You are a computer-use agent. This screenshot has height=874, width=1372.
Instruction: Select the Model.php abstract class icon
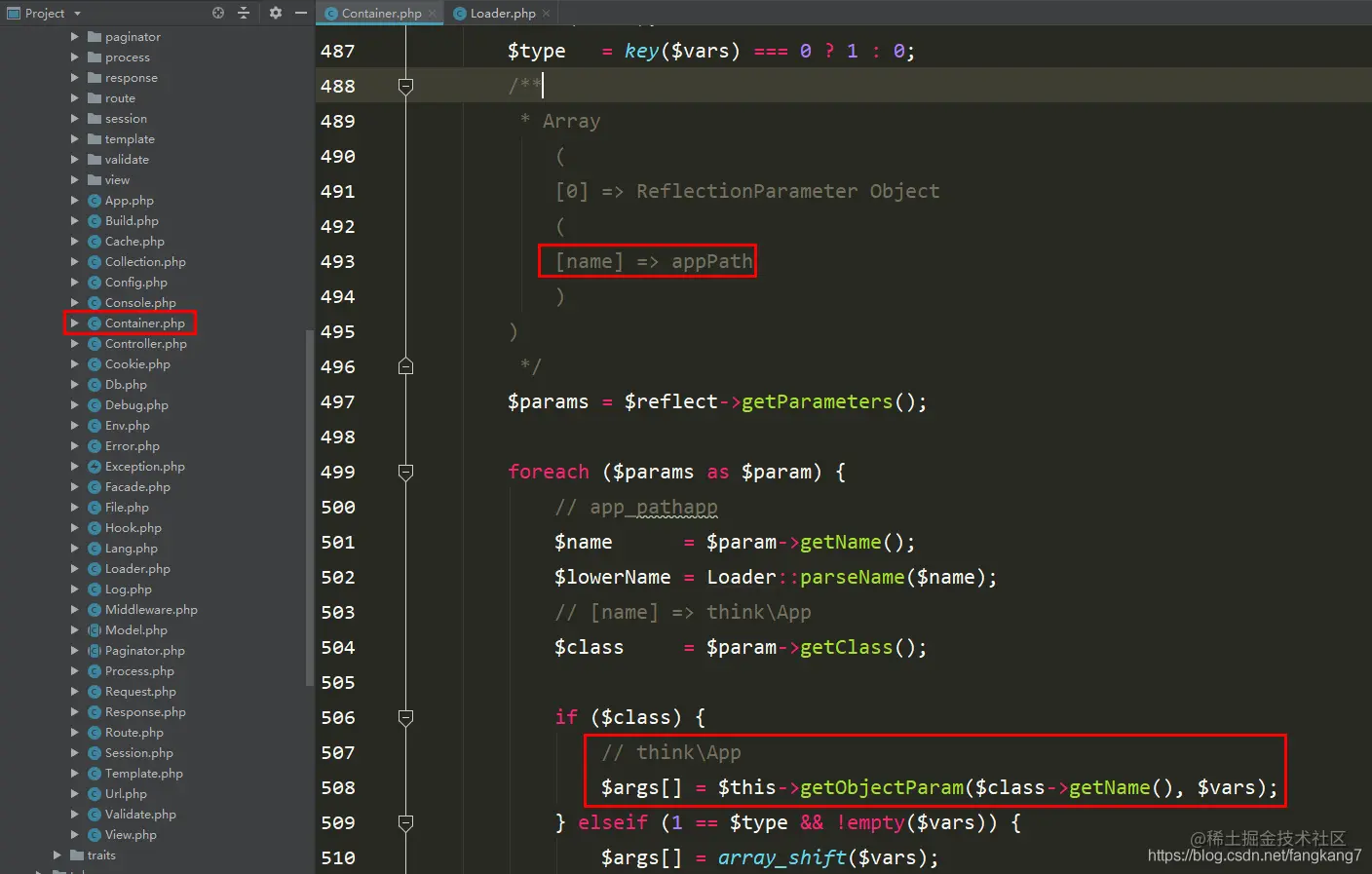95,630
